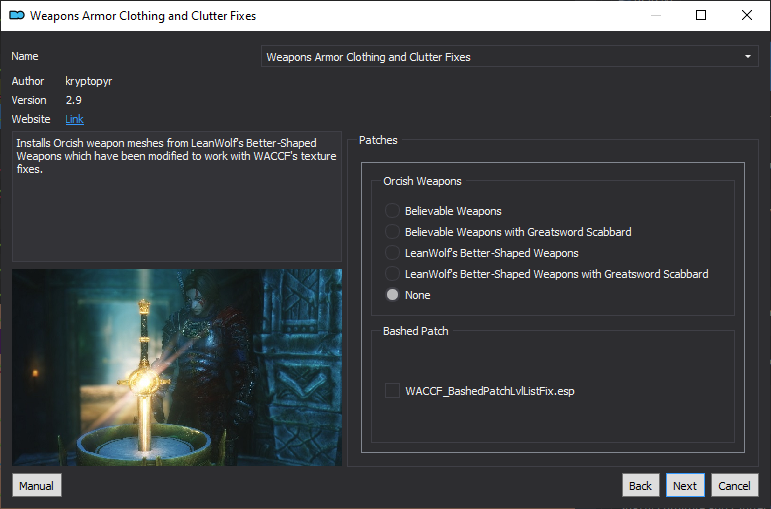The width and height of the screenshot is (771, 509).
Task: Minimize the installer window
Action: tap(656, 15)
